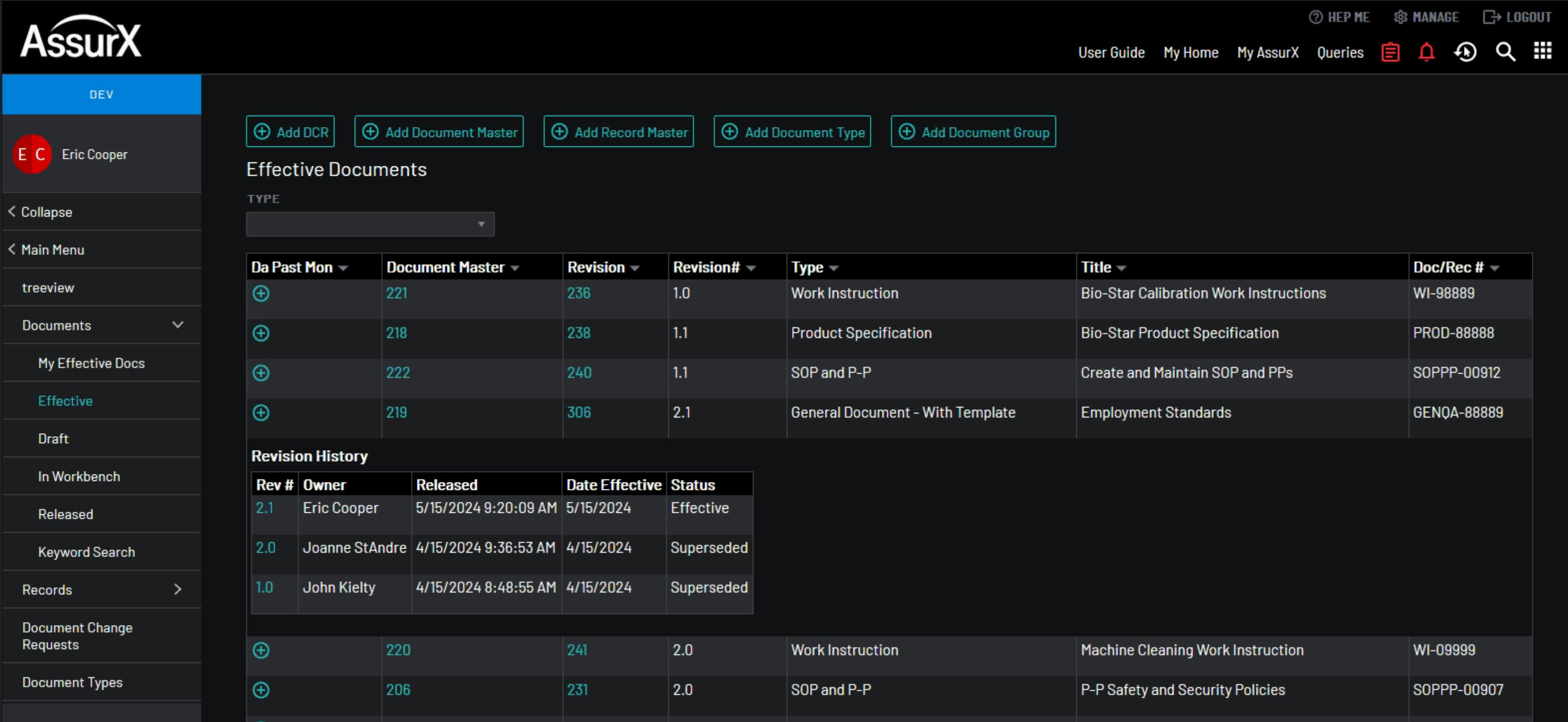Click the Eric Cooper avatar badge

[x=32, y=154]
